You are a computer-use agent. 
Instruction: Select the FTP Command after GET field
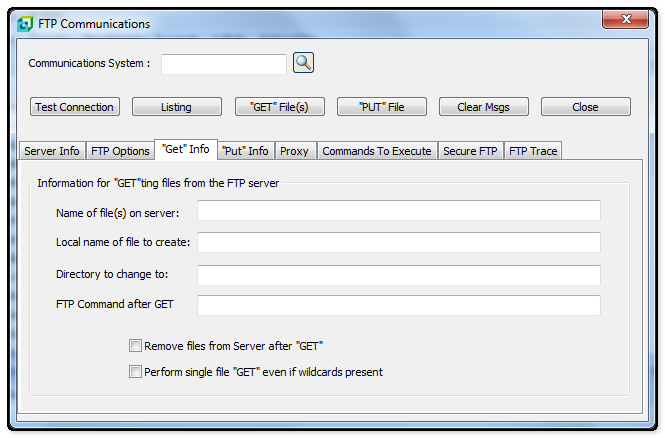tap(398, 305)
